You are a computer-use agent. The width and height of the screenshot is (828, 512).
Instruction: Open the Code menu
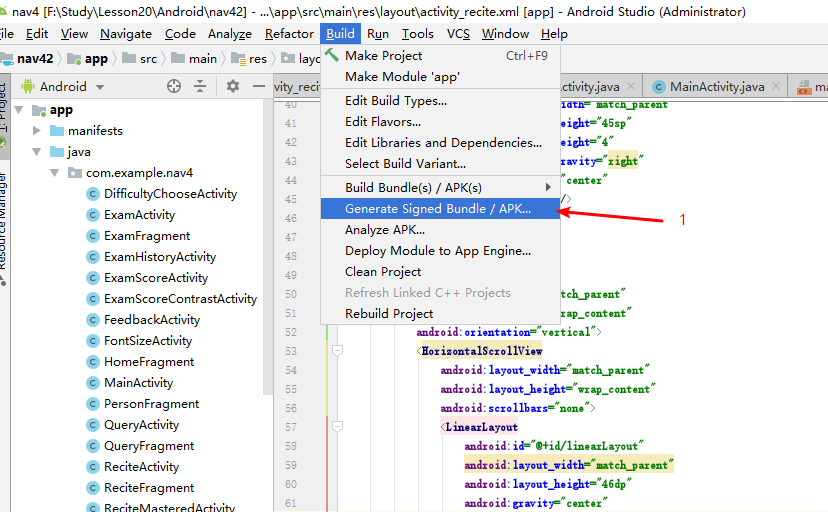click(180, 34)
